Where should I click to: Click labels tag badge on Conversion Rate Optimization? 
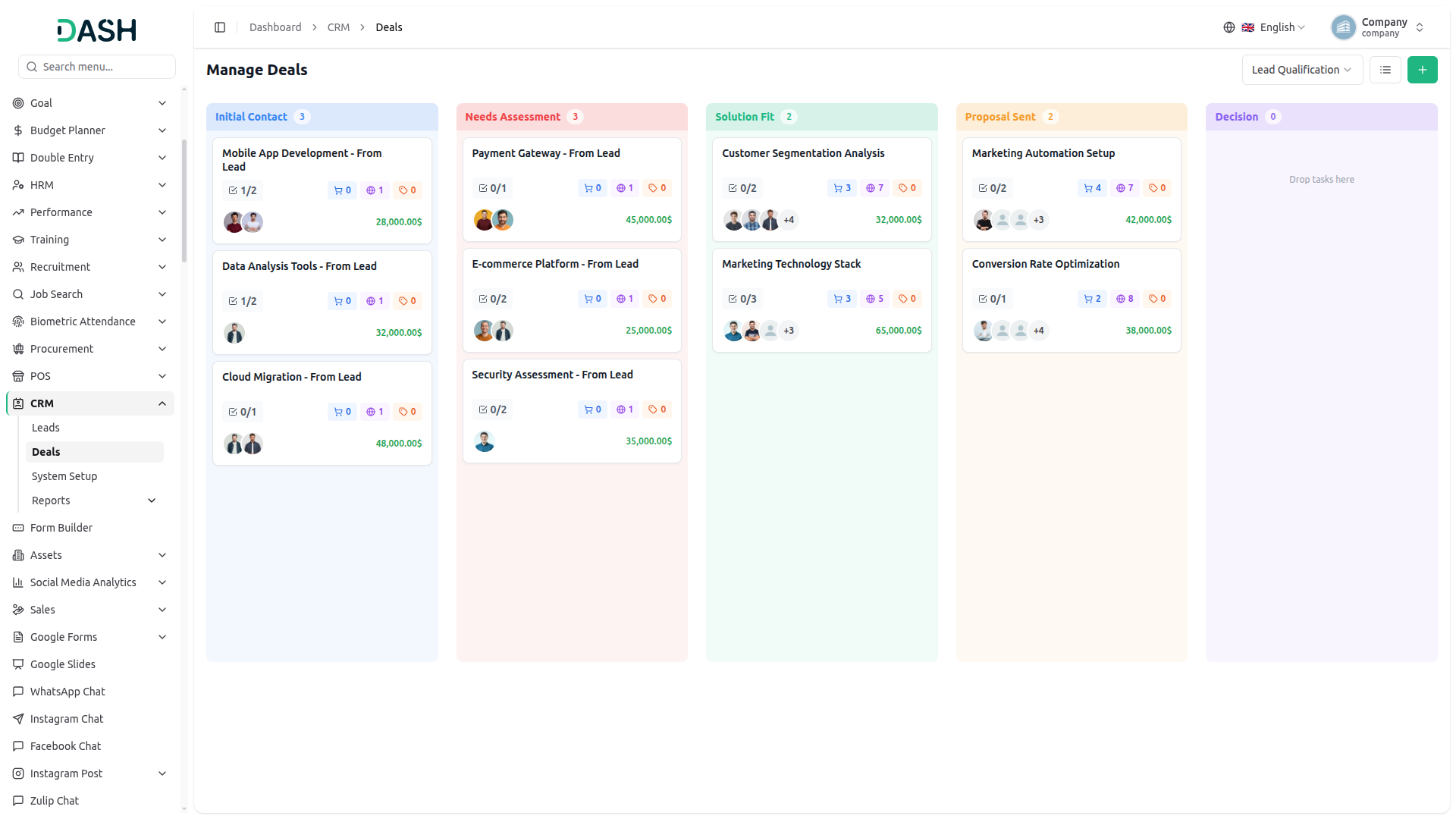1157,299
